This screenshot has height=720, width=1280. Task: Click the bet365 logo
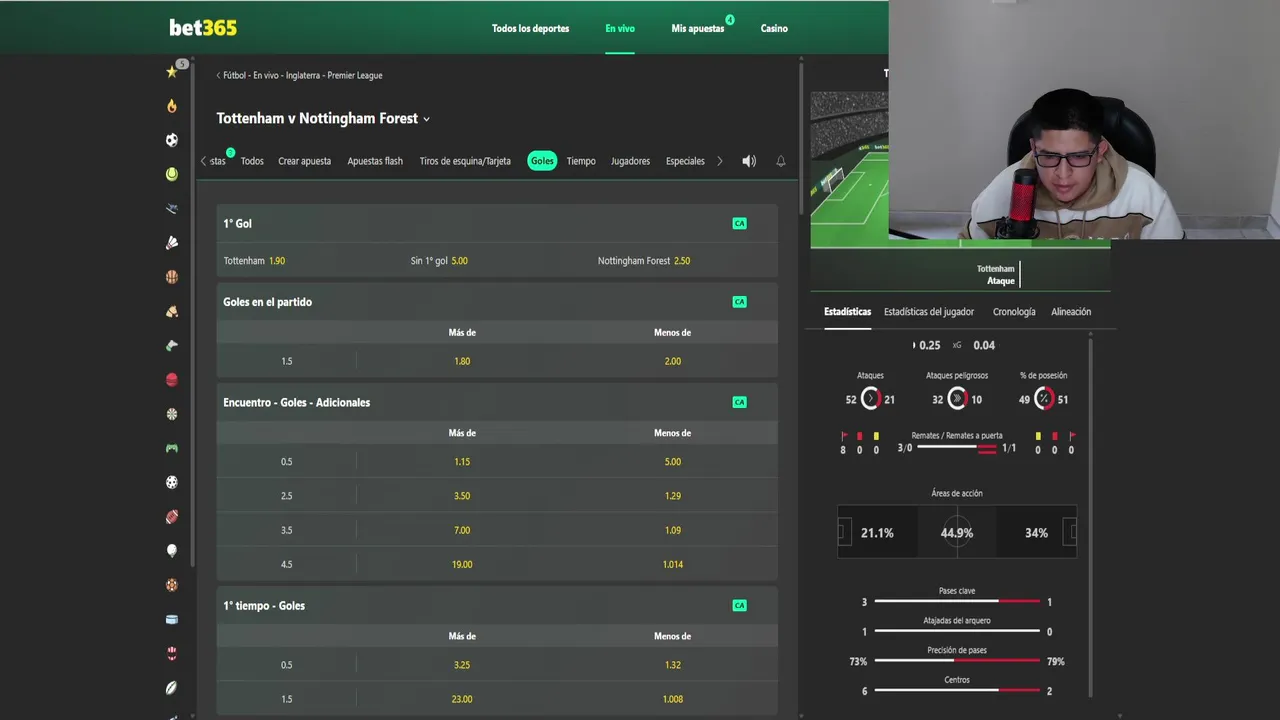pos(203,28)
